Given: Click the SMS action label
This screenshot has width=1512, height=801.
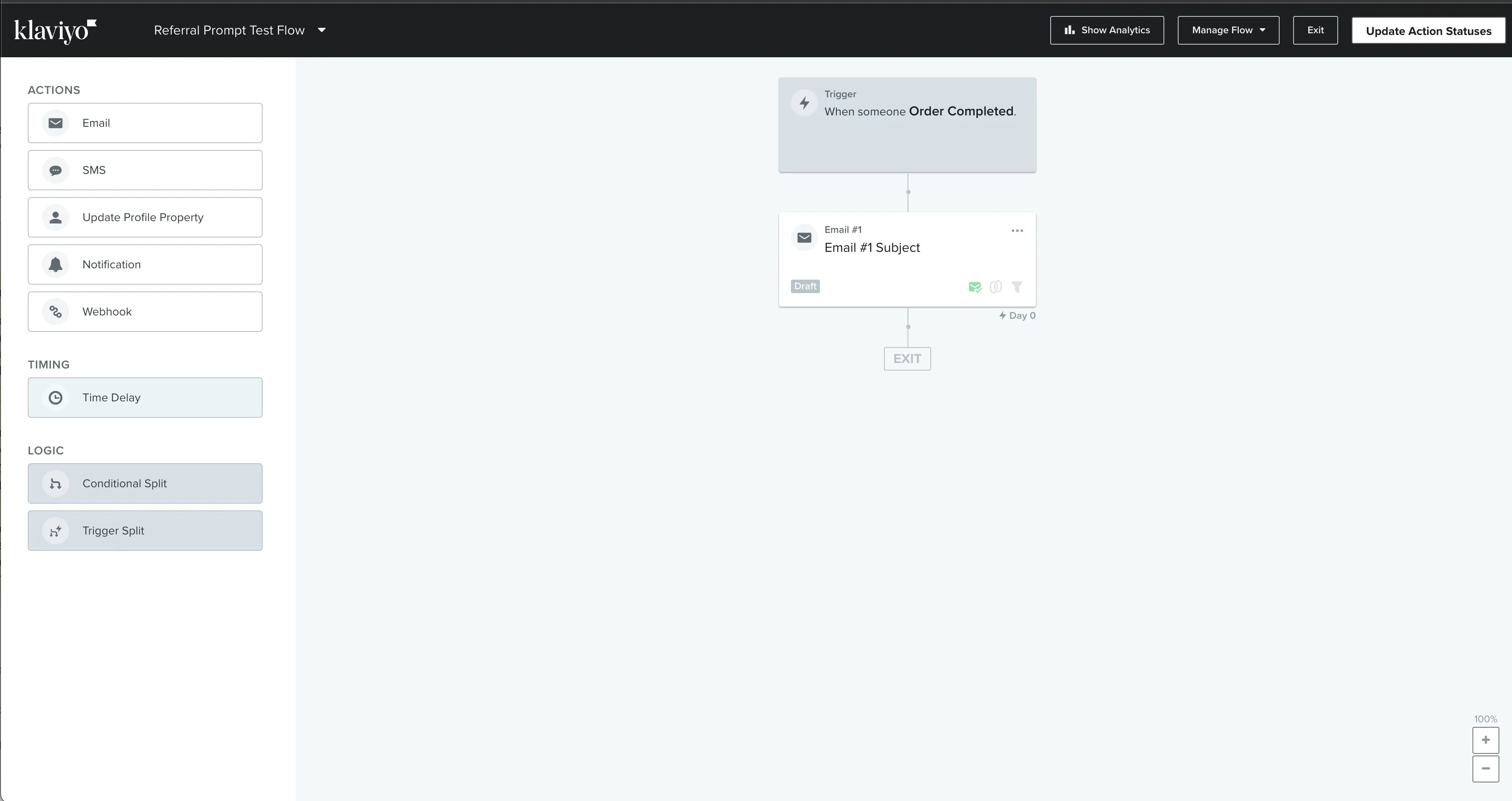Looking at the screenshot, I should tap(94, 170).
